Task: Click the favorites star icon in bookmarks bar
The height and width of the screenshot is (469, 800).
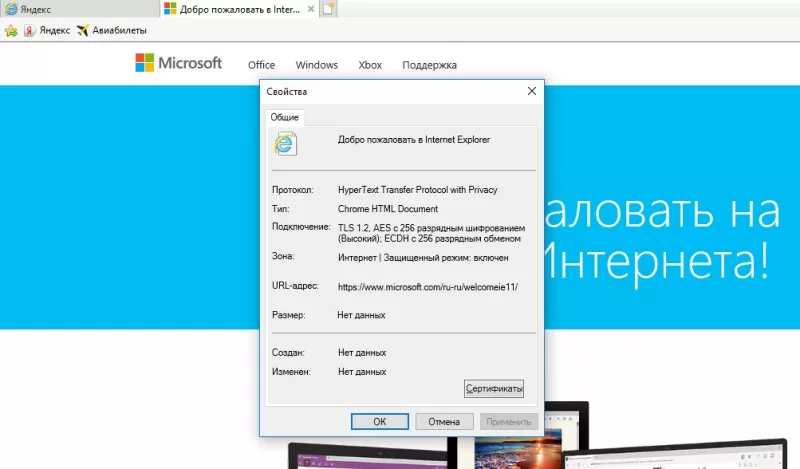Action: coord(11,31)
